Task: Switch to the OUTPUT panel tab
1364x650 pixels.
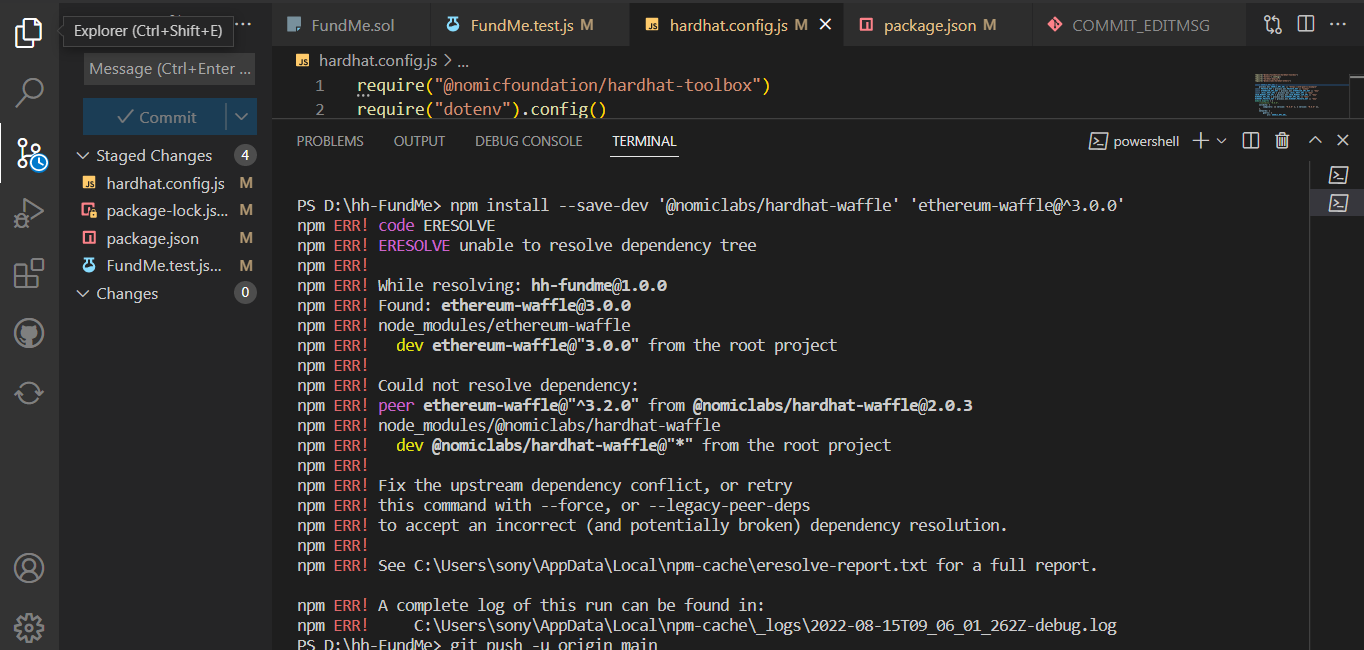Action: [x=419, y=141]
